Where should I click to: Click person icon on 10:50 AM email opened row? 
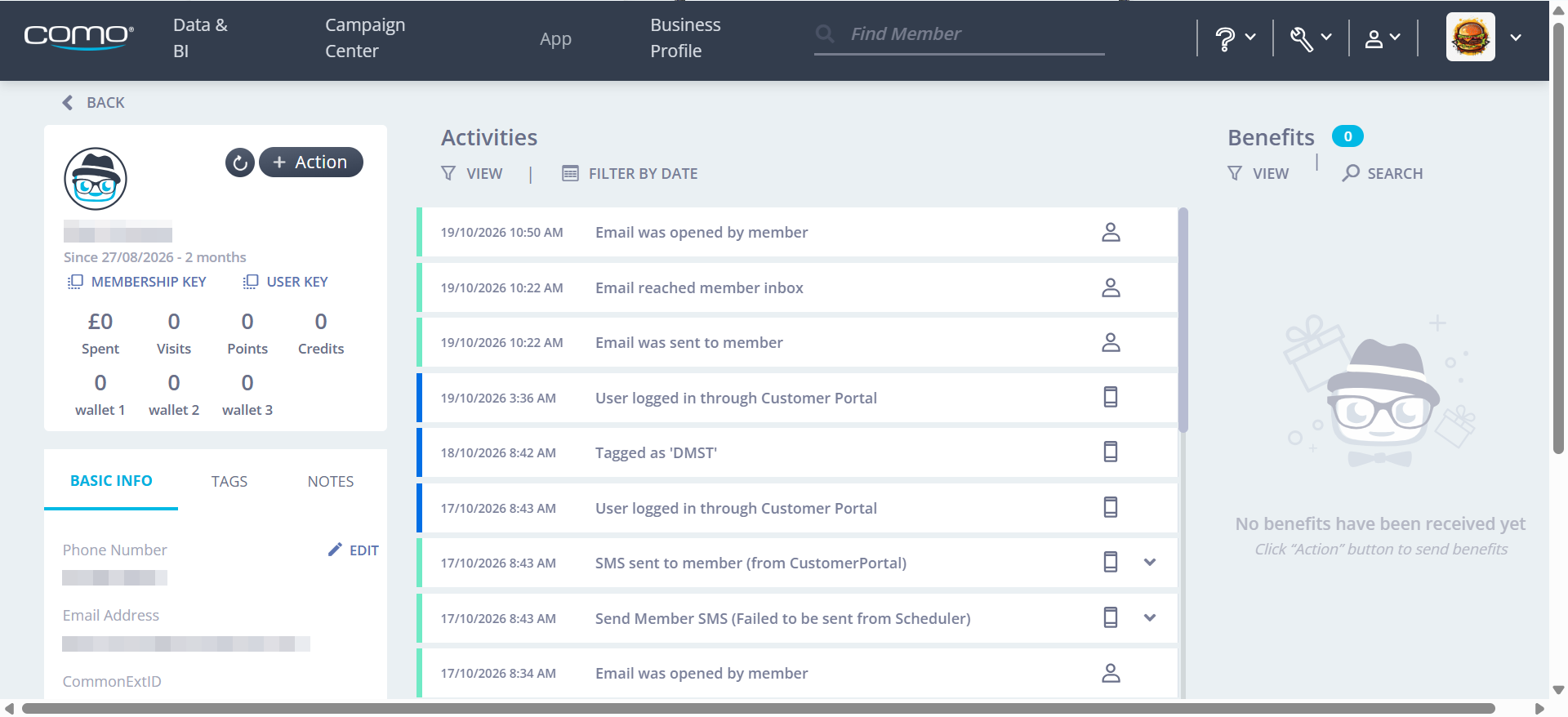click(x=1111, y=233)
